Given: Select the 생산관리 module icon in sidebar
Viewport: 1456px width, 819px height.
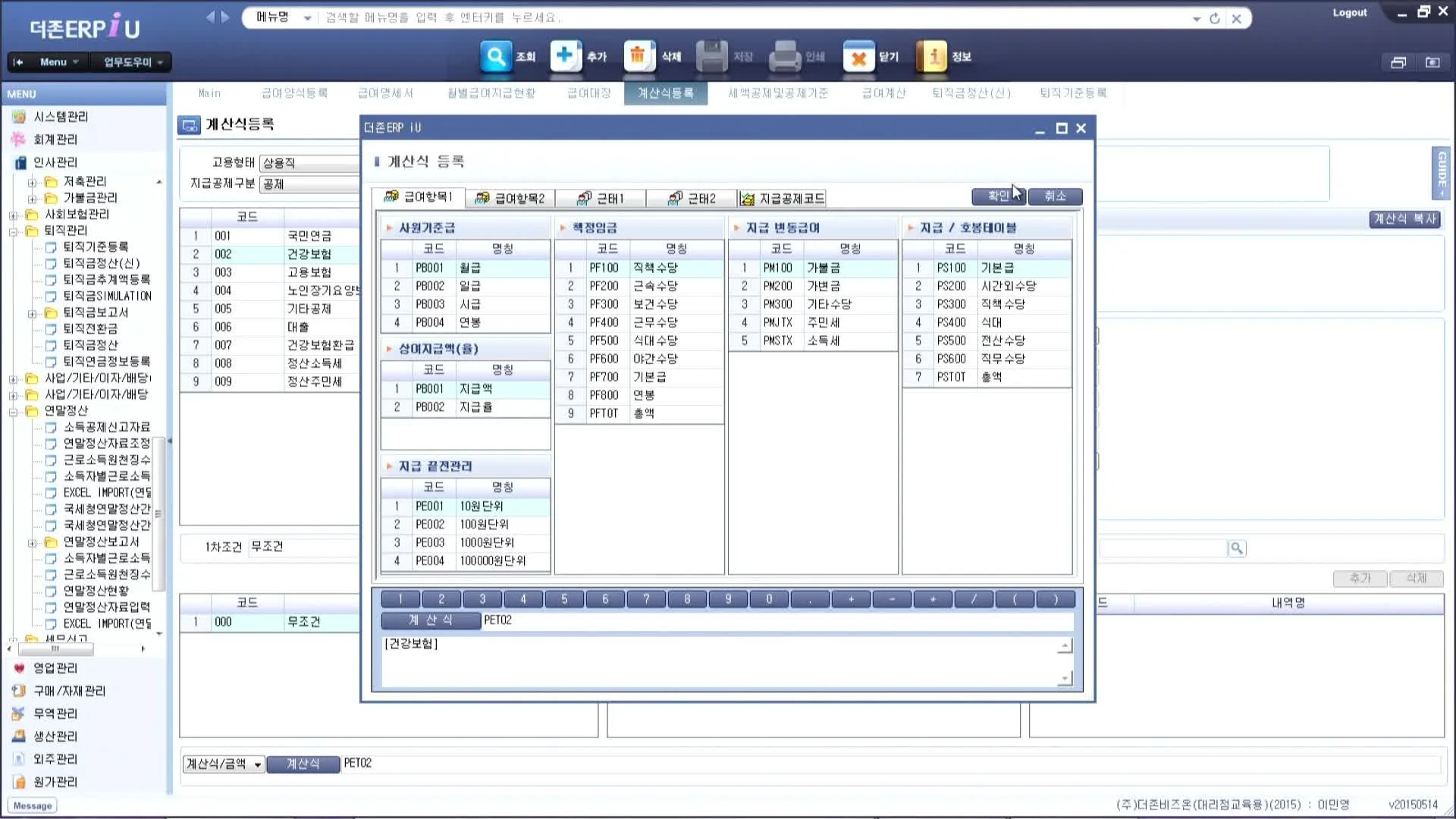Looking at the screenshot, I should click(x=18, y=736).
